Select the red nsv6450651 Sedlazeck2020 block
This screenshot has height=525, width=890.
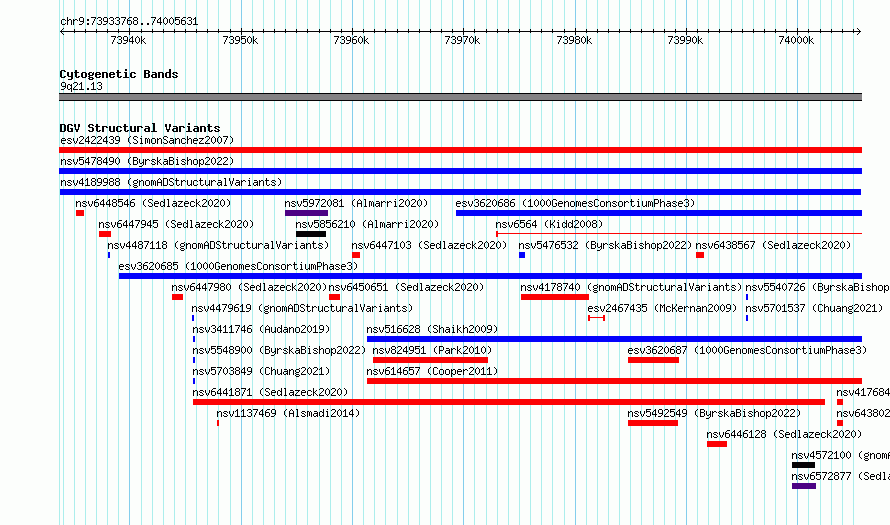(334, 297)
